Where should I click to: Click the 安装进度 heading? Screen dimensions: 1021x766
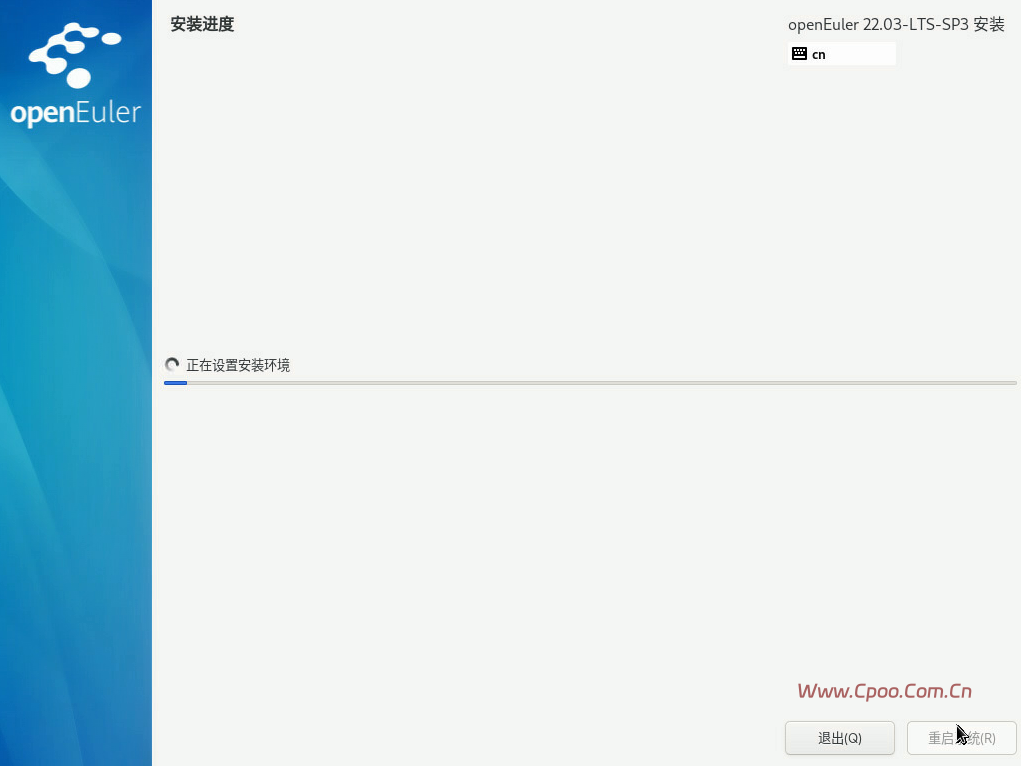point(202,25)
